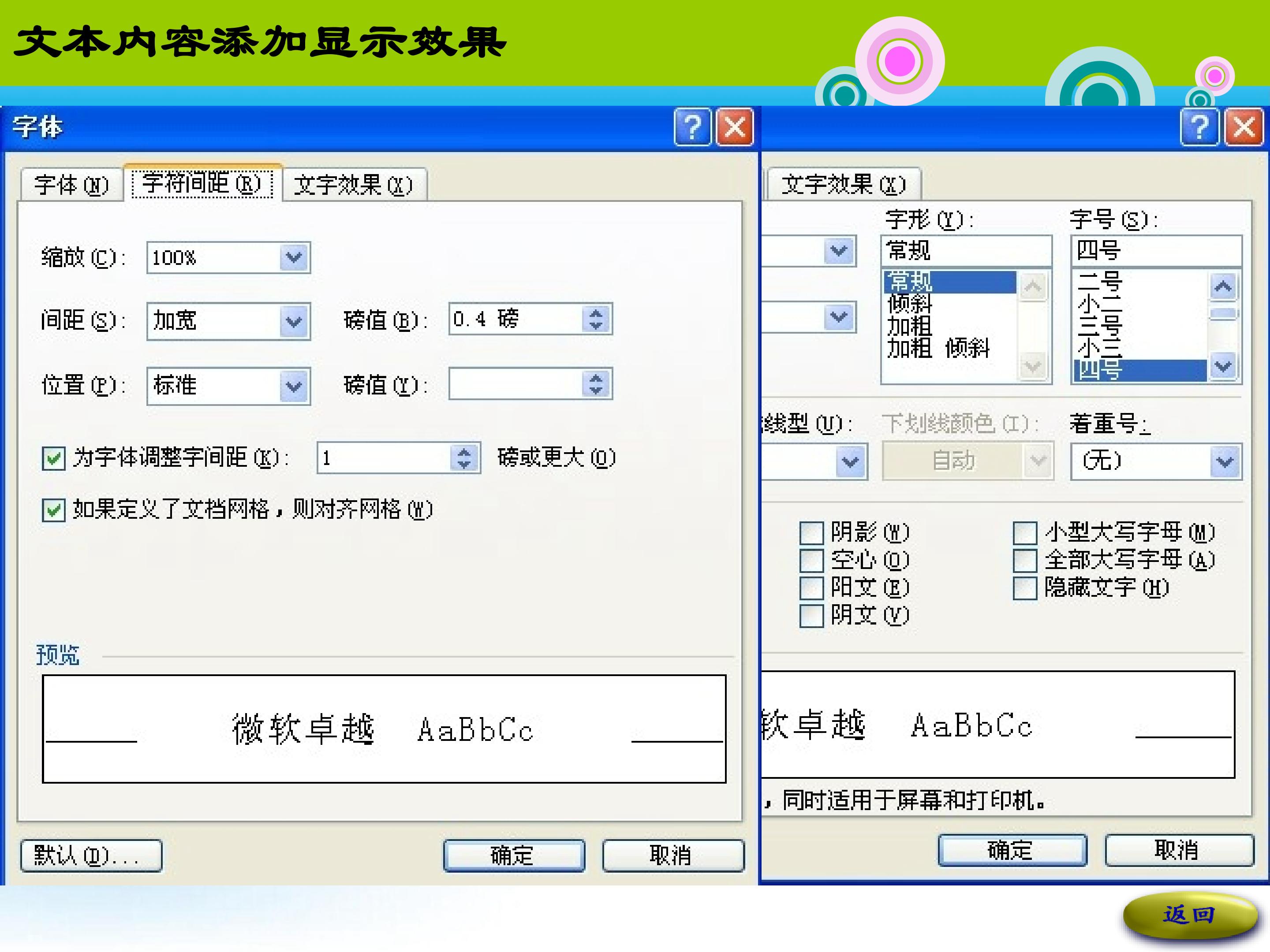Image resolution: width=1270 pixels, height=952 pixels.
Task: Select 二号 in 字号 list
Action: pyautogui.click(x=1140, y=283)
